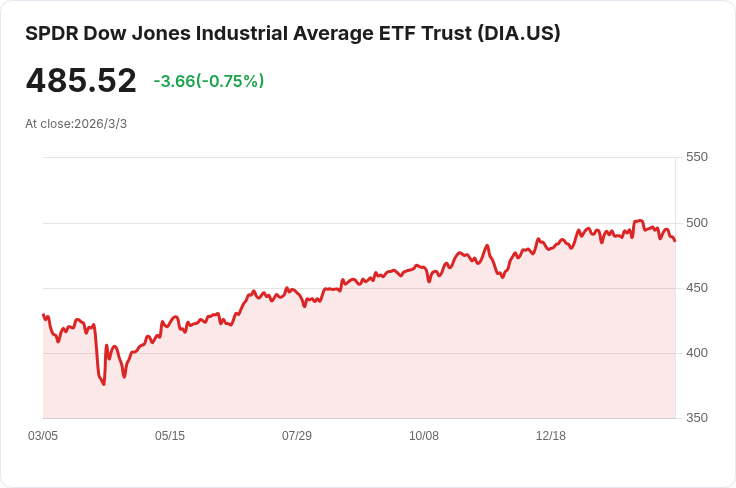
Task: Click the right endpoint of the price line
Action: (x=675, y=241)
